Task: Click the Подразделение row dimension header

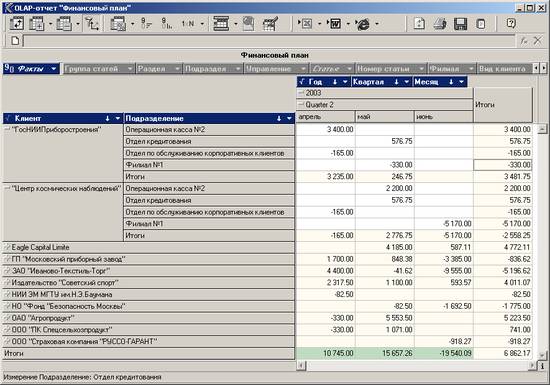Action: [209, 119]
